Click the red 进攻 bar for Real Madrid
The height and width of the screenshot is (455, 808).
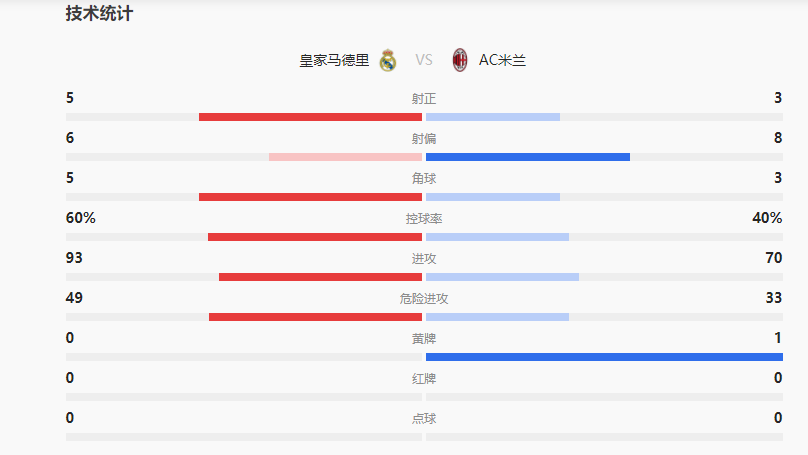[320, 277]
